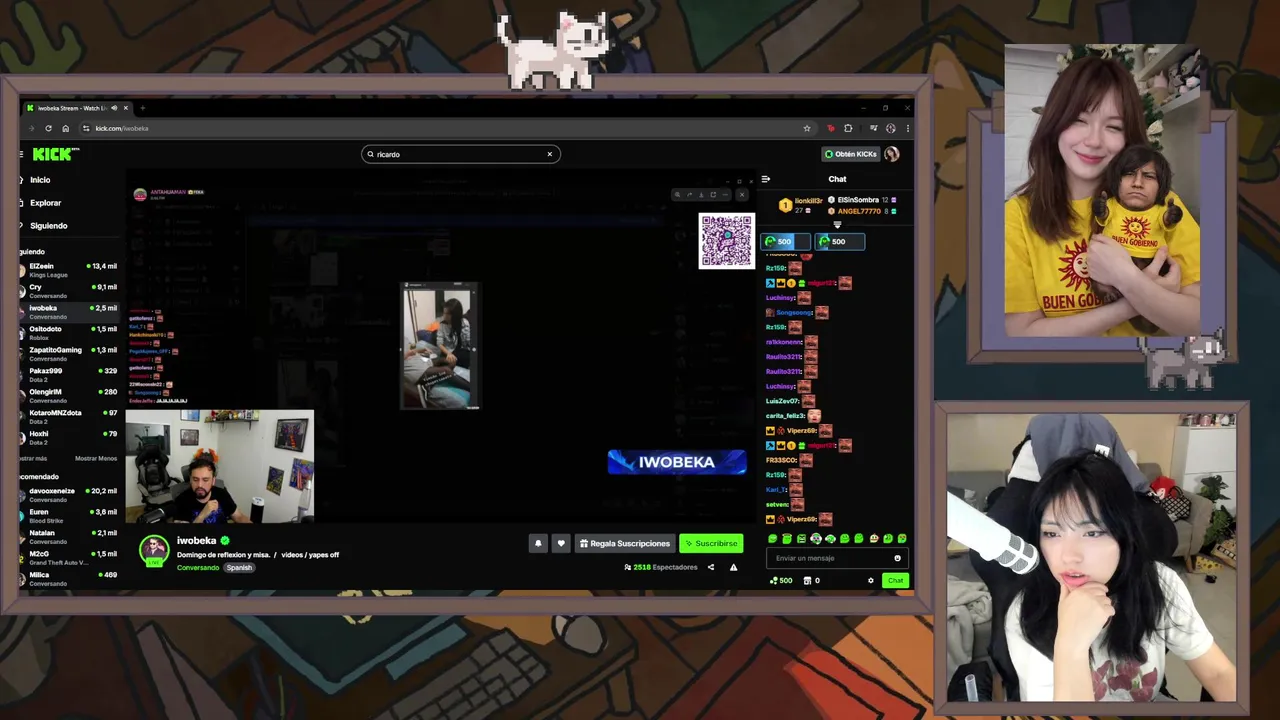The height and width of the screenshot is (720, 1280).
Task: Open the browser home page button
Action: (x=66, y=128)
